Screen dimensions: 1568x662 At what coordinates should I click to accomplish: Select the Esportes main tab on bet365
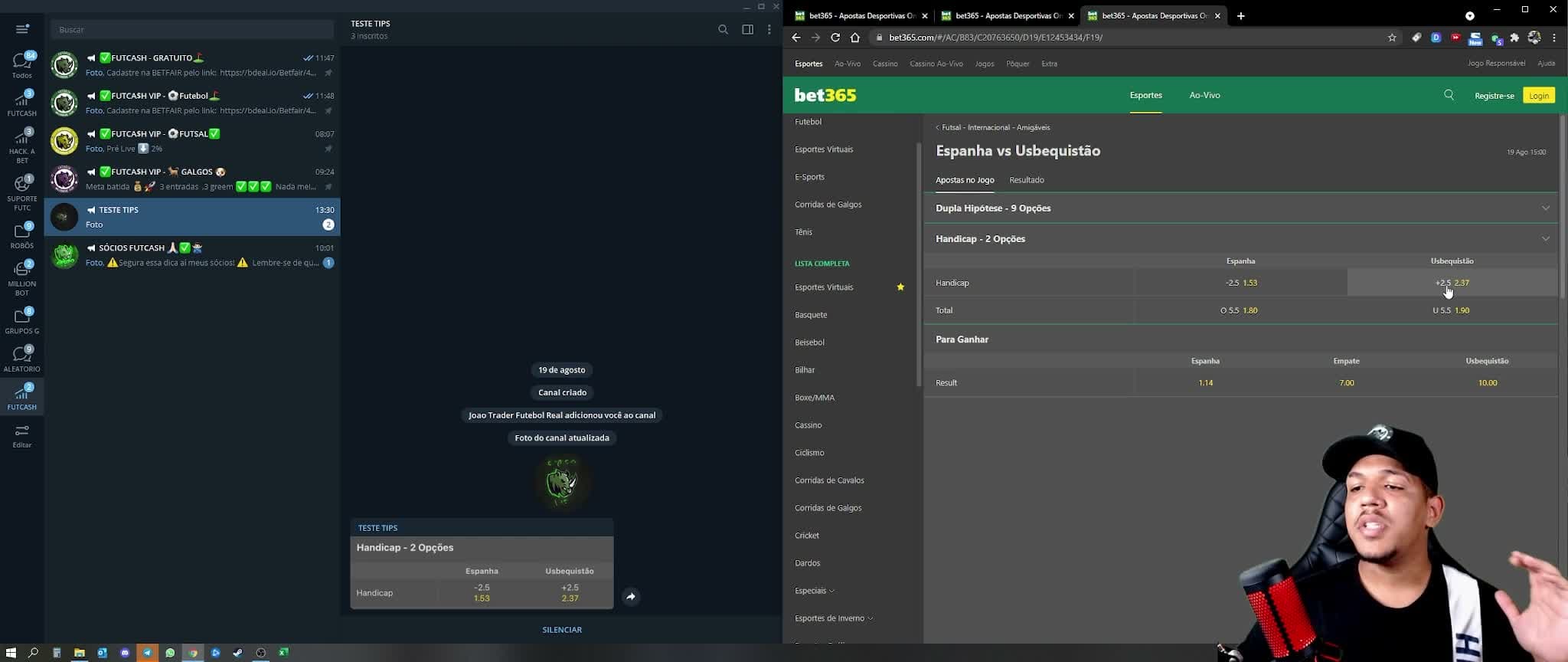1145,95
